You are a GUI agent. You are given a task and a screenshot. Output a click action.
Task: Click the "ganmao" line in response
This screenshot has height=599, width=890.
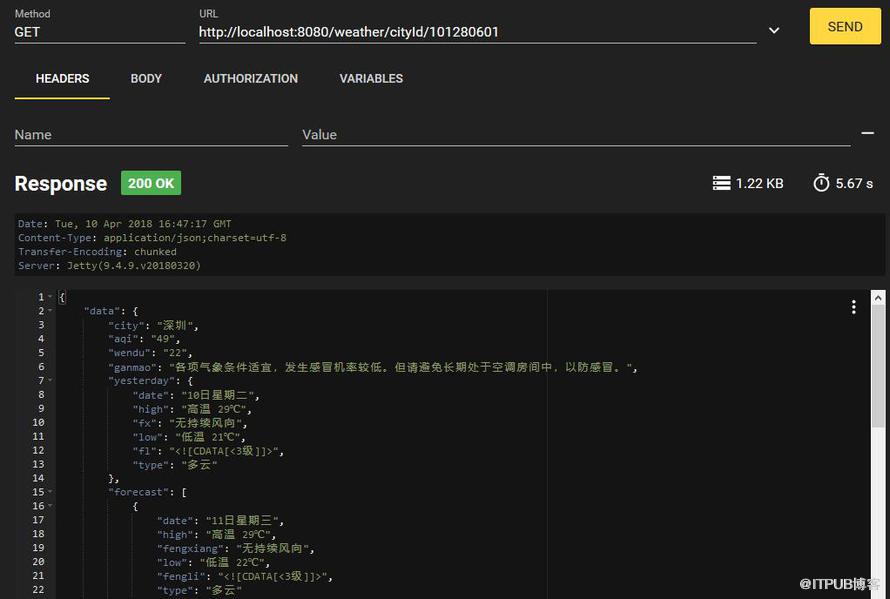click(x=373, y=367)
